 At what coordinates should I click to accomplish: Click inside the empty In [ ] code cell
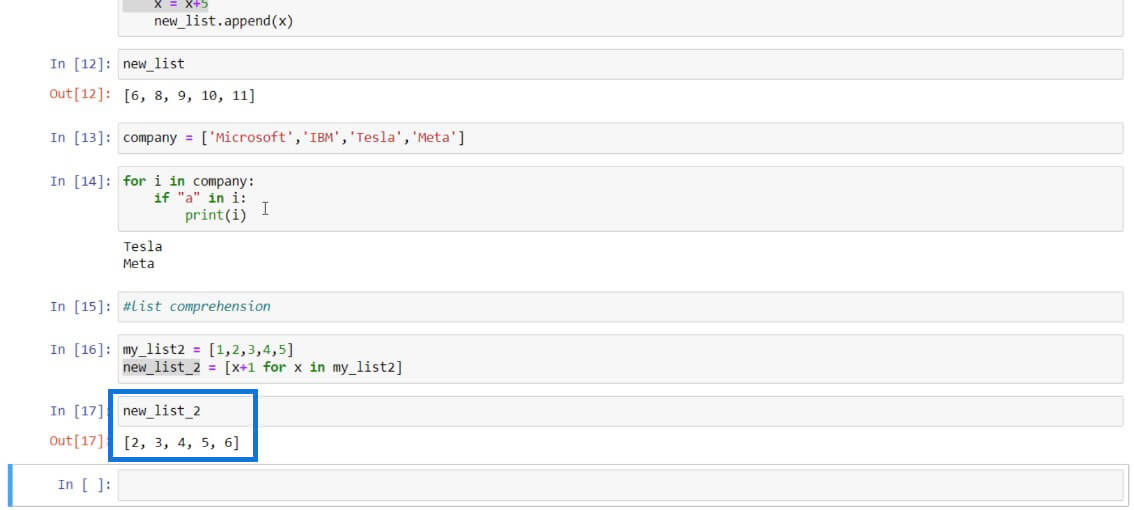click(x=620, y=485)
